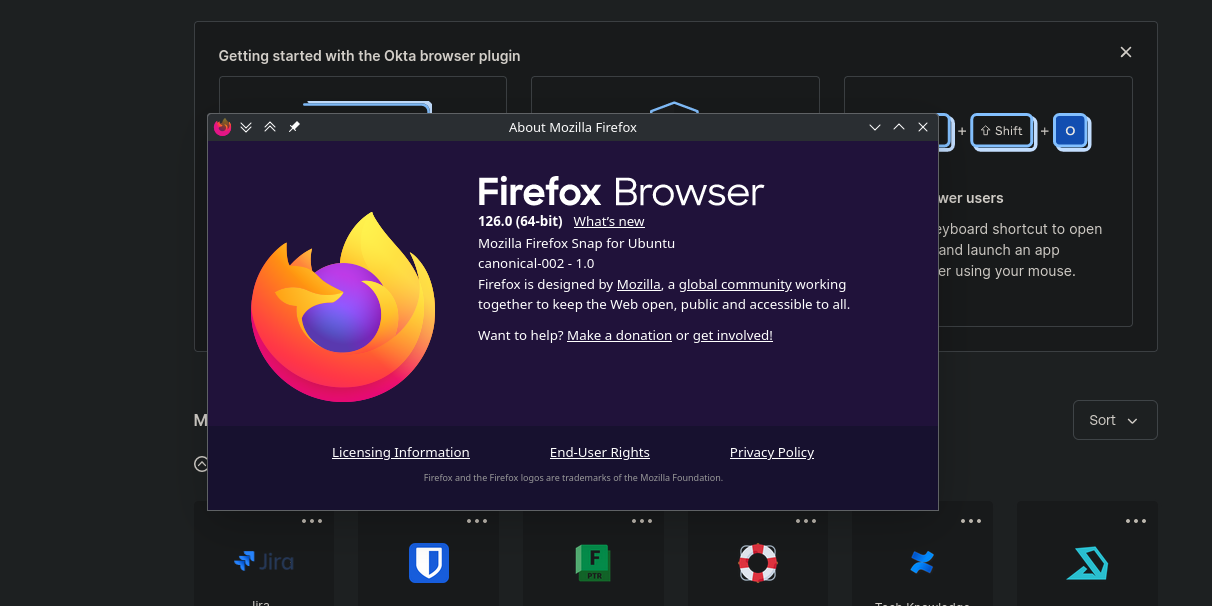1212x606 pixels.
Task: Toggle keep-above with the double up arrows
Action: [x=270, y=127]
